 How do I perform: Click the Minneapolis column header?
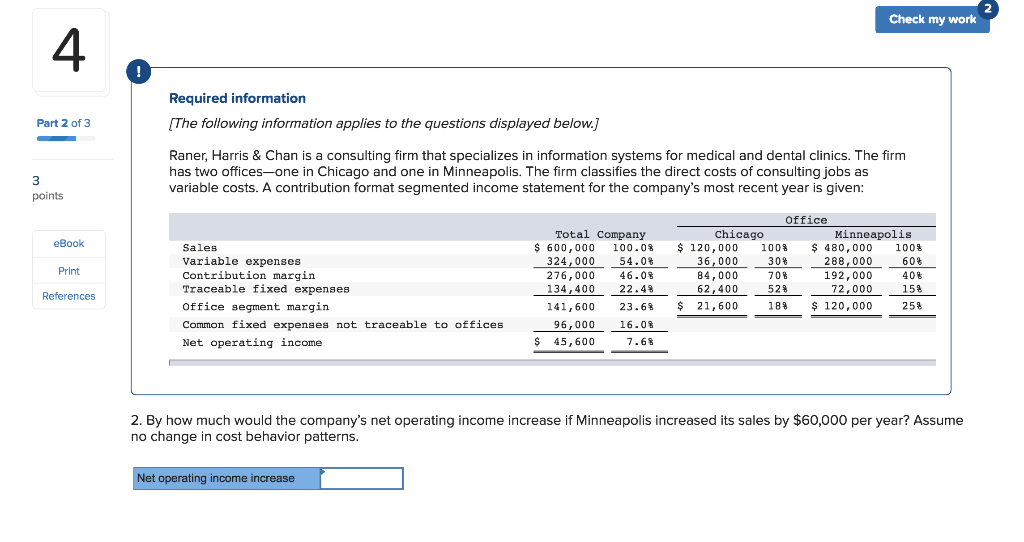(873, 234)
